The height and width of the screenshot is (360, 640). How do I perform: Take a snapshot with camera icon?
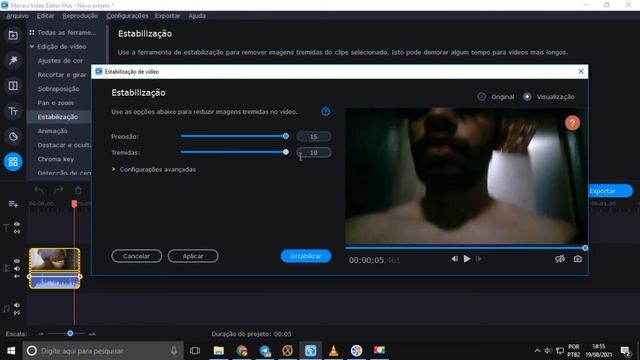(x=578, y=259)
